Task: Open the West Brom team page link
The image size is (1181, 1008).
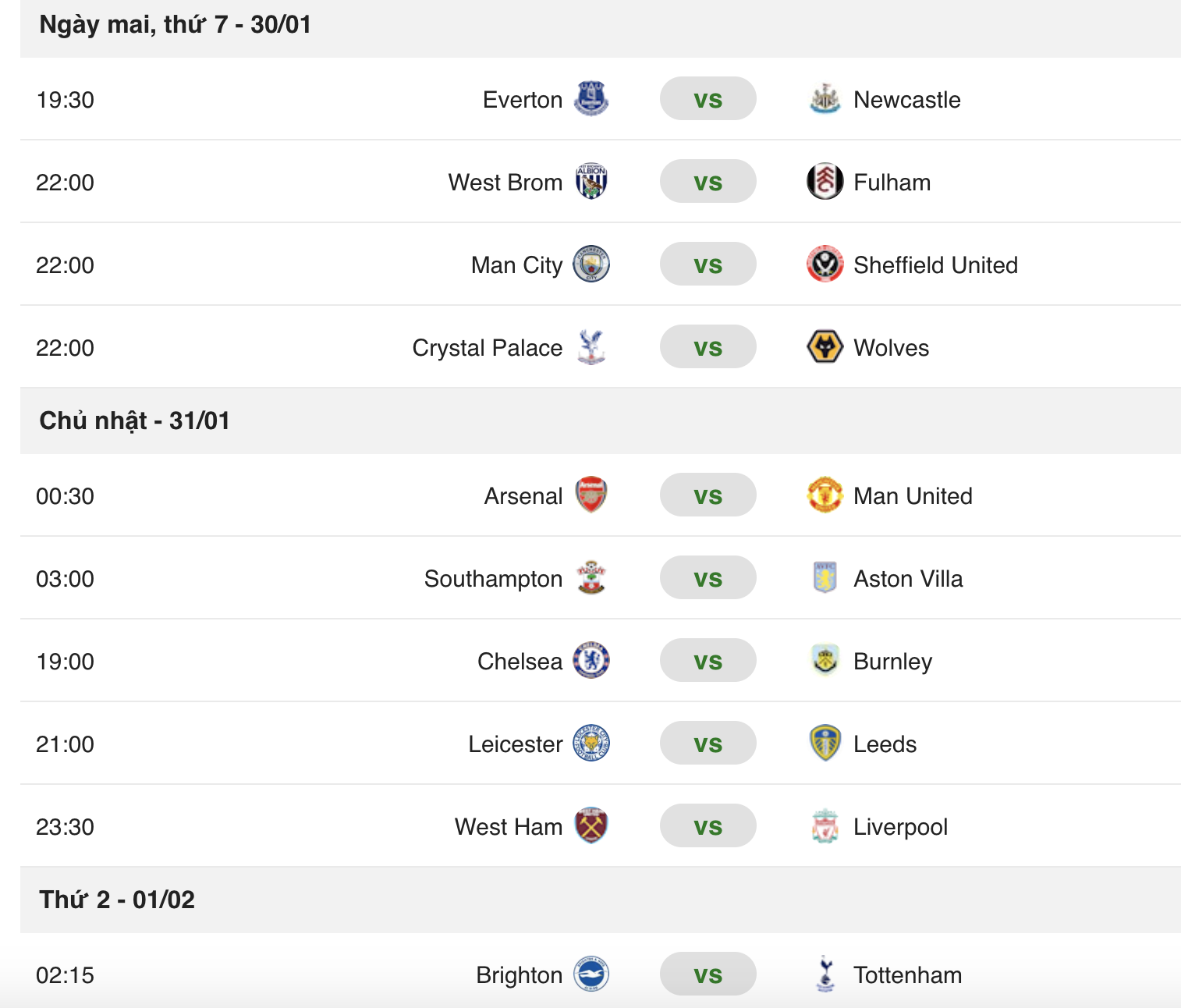Action: point(505,182)
